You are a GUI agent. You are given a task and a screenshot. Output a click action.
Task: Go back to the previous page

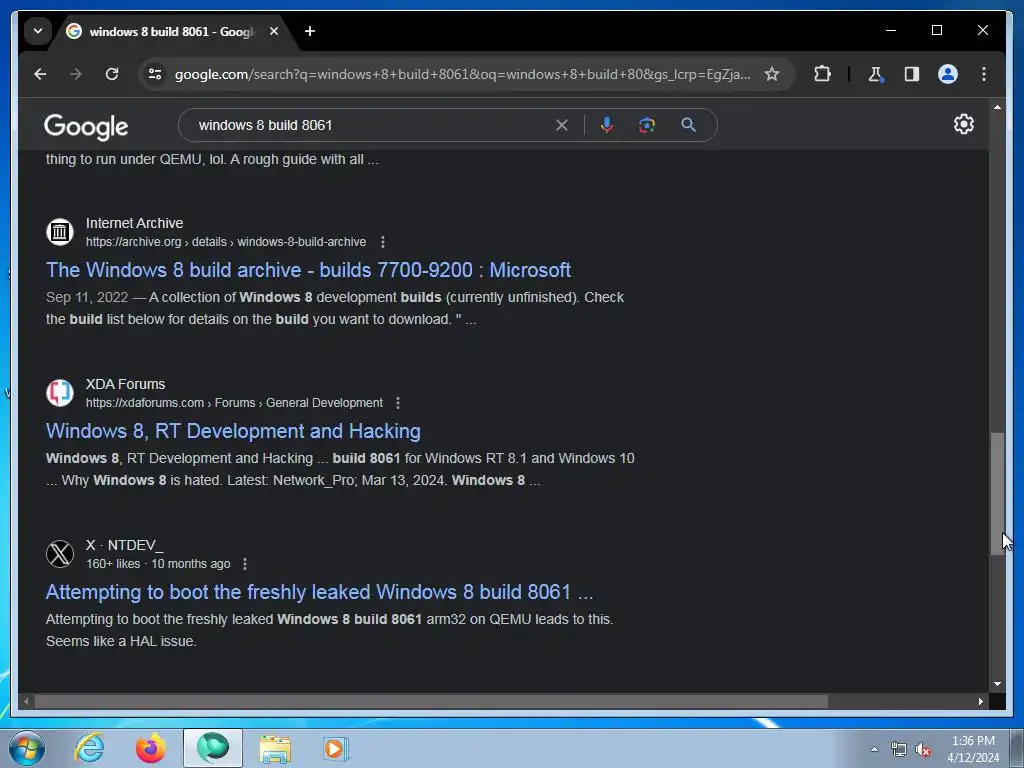tap(40, 74)
